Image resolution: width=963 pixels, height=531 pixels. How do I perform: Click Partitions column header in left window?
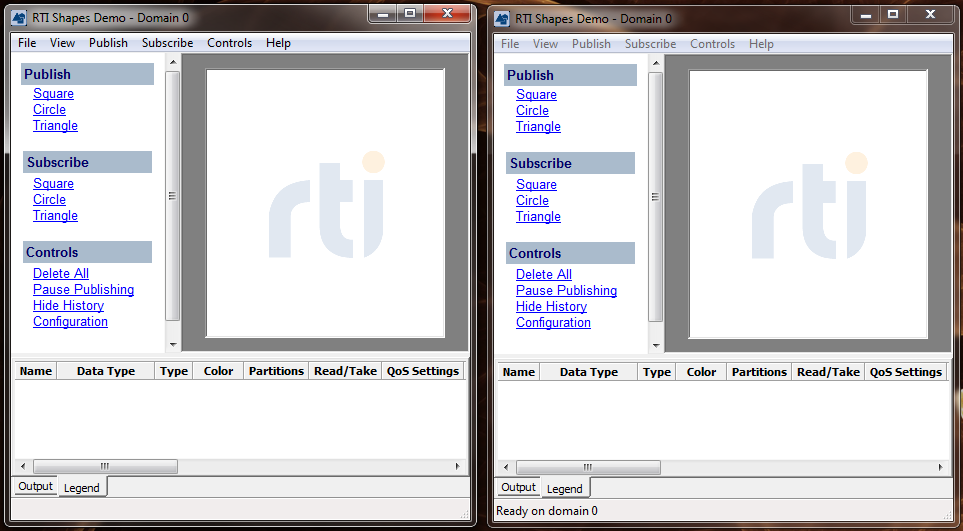(x=276, y=371)
